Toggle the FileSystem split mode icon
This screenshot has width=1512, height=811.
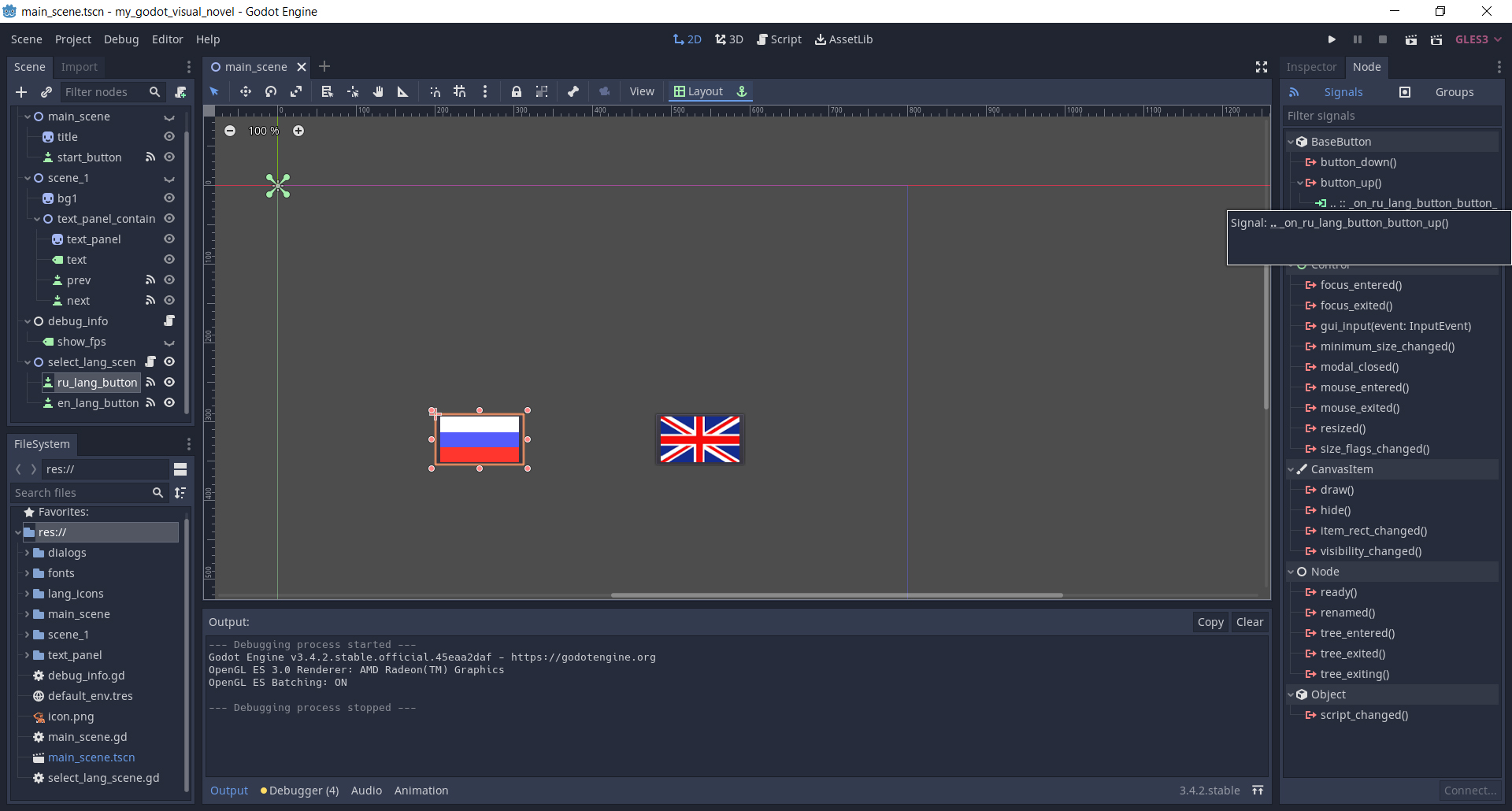click(x=180, y=469)
